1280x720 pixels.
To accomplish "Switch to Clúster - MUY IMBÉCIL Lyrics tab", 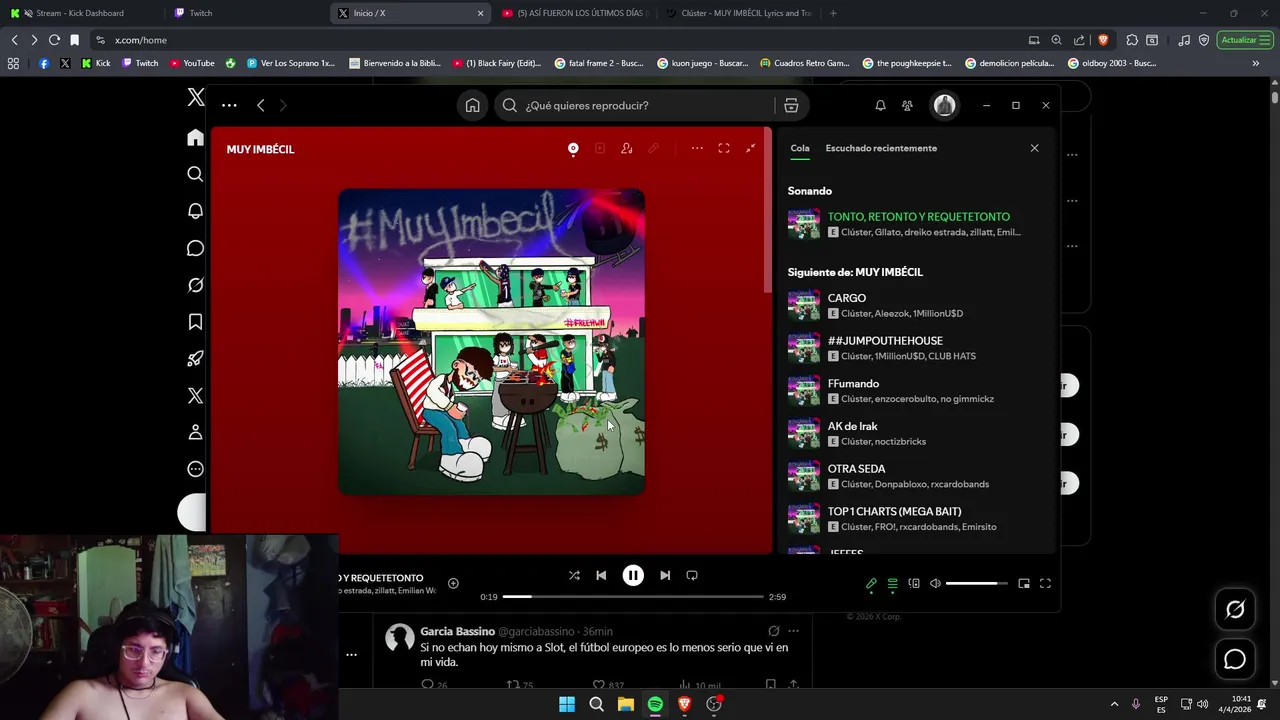I will (x=738, y=13).
